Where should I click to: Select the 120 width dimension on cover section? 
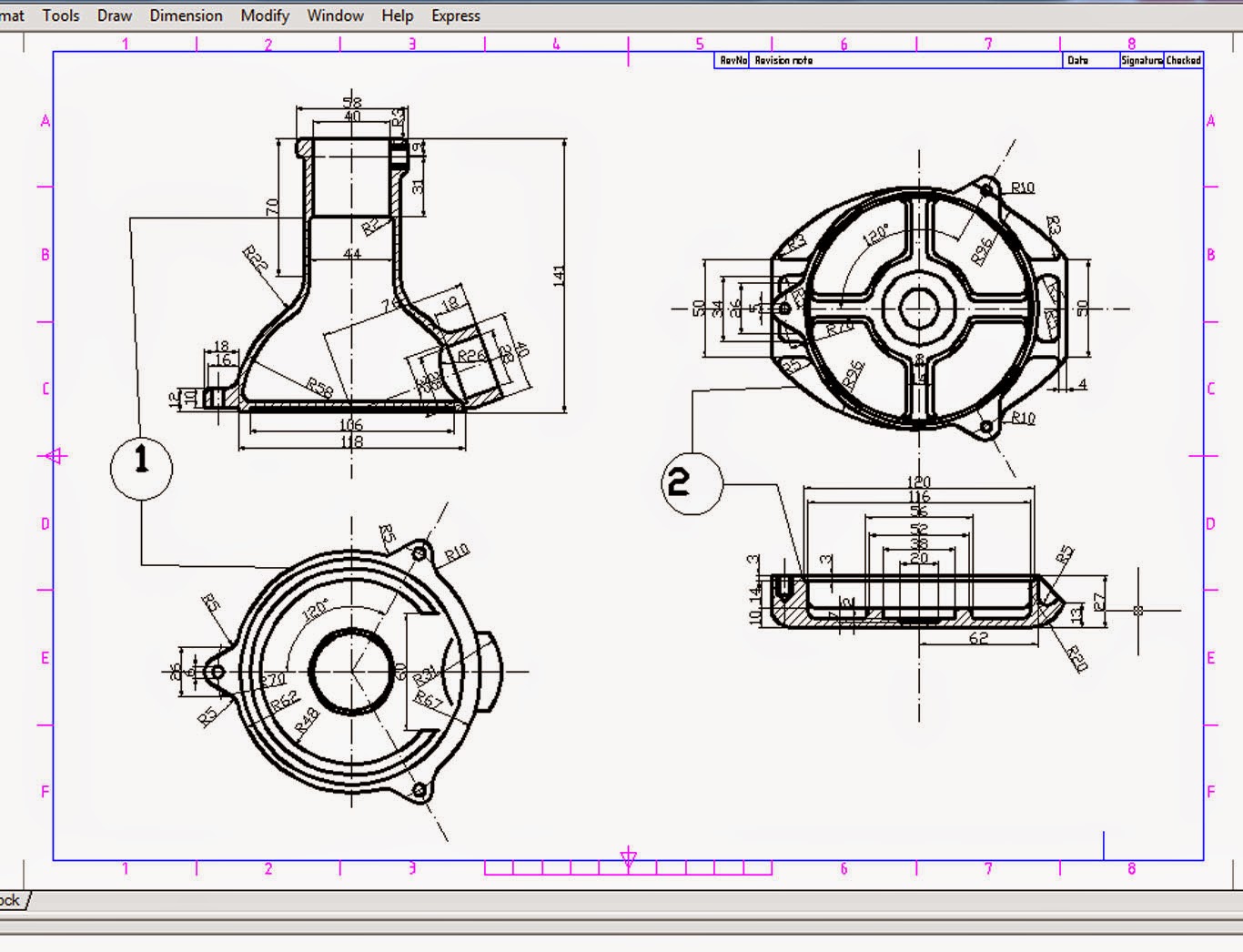coord(919,481)
